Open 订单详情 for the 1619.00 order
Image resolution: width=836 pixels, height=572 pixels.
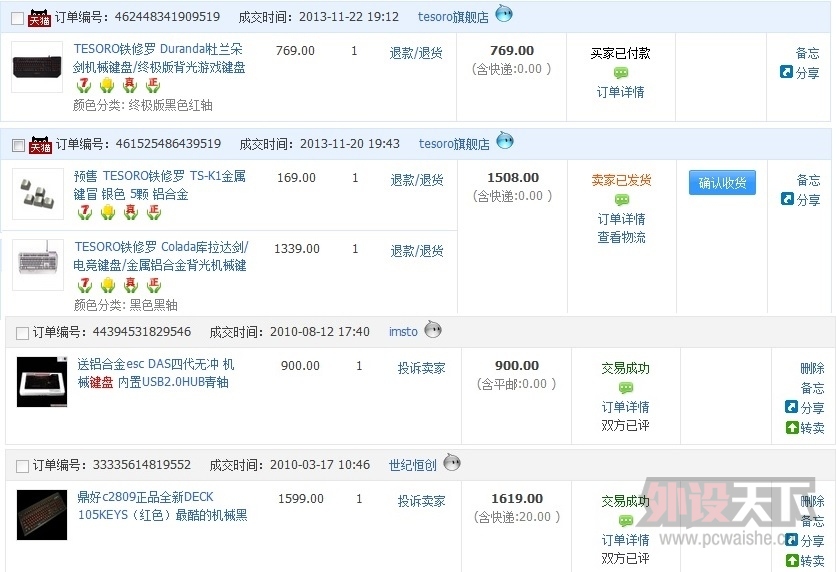point(626,539)
